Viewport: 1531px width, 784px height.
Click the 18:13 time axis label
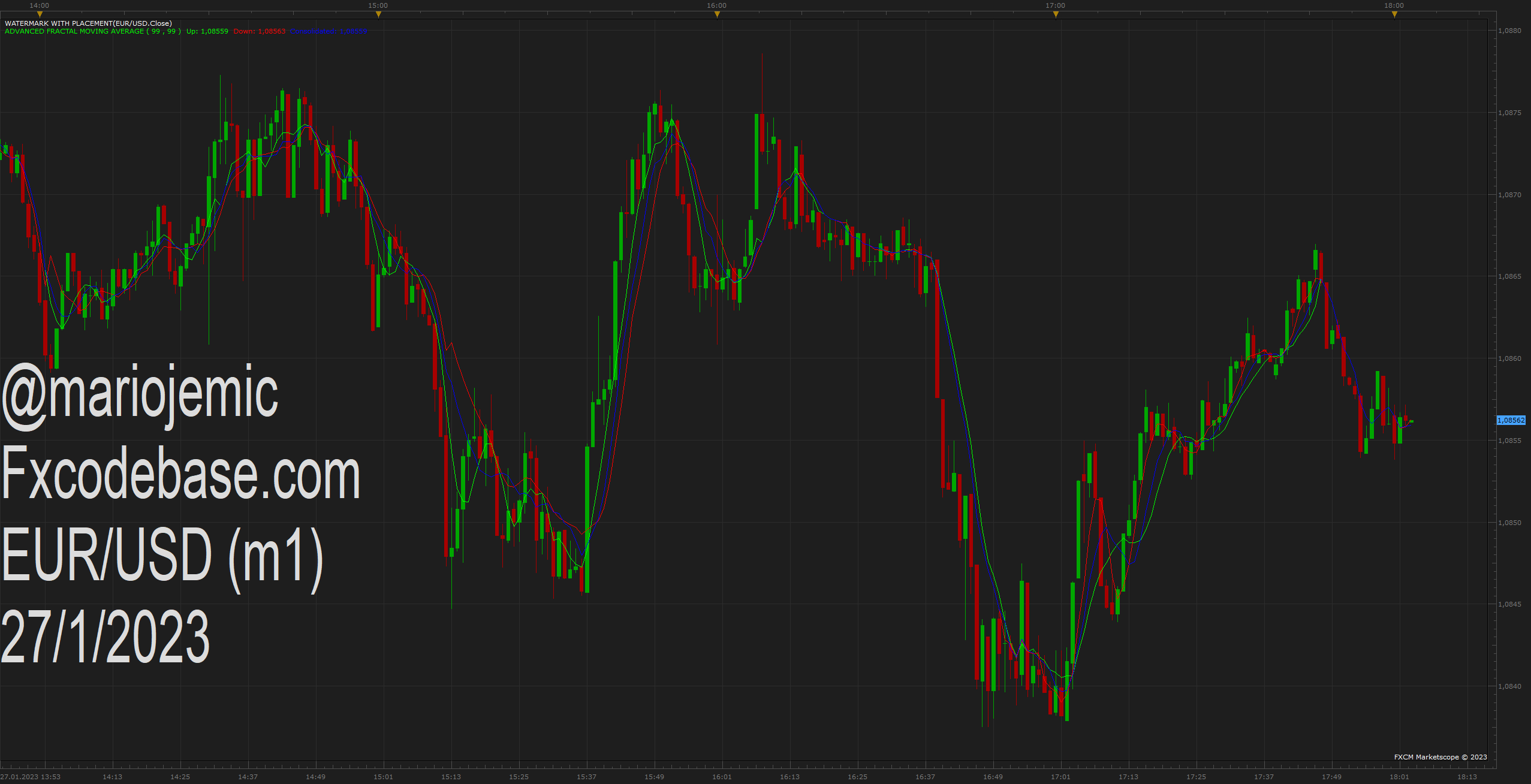1467,777
